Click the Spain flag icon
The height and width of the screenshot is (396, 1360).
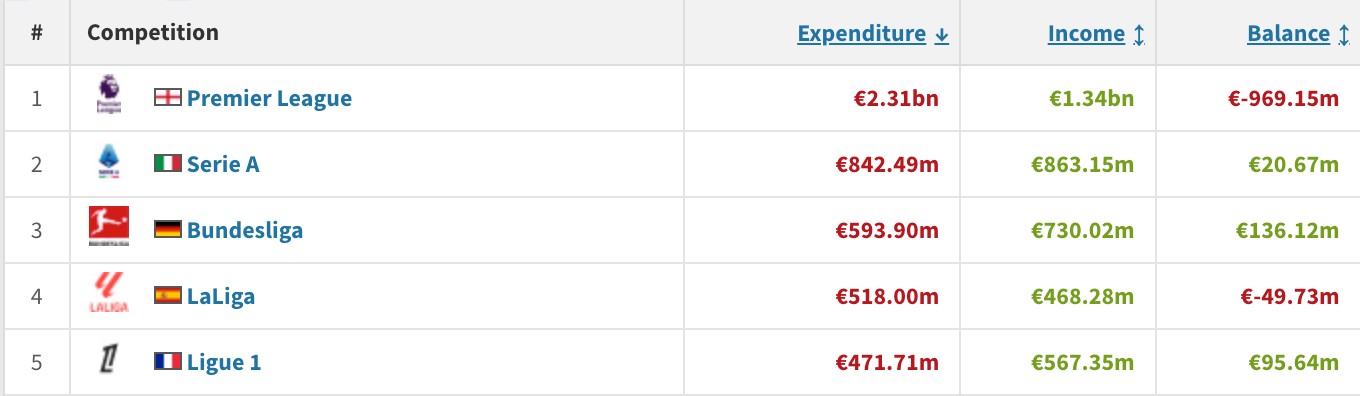tap(167, 295)
